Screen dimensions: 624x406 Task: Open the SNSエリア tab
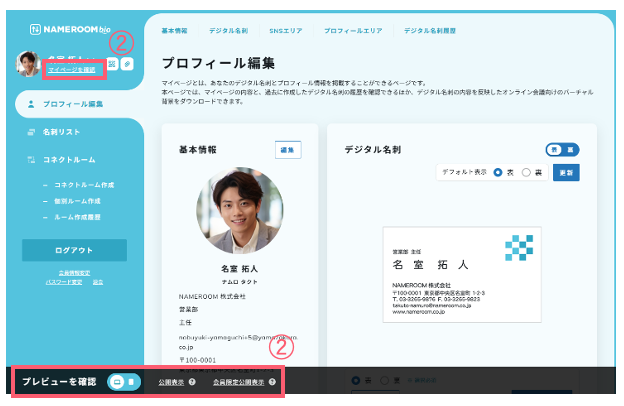pos(286,31)
